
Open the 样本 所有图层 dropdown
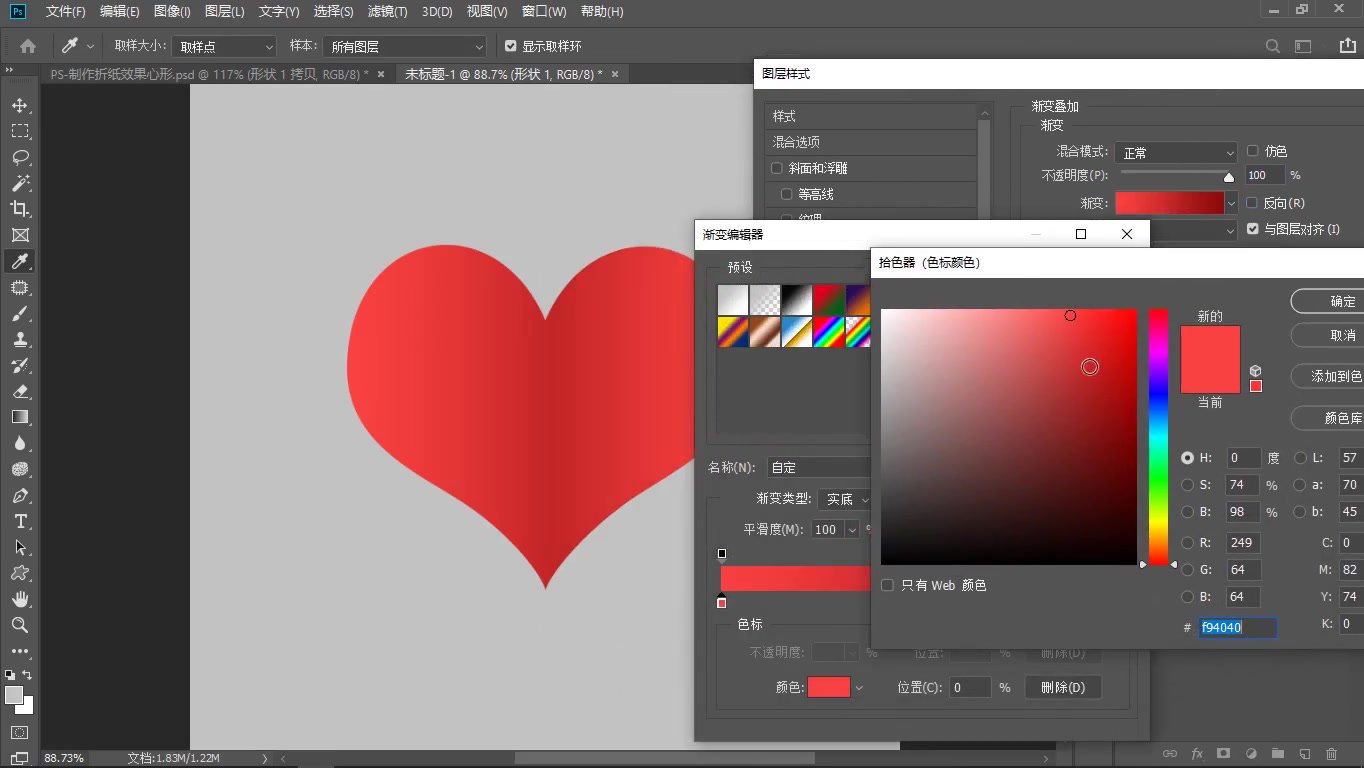405,47
